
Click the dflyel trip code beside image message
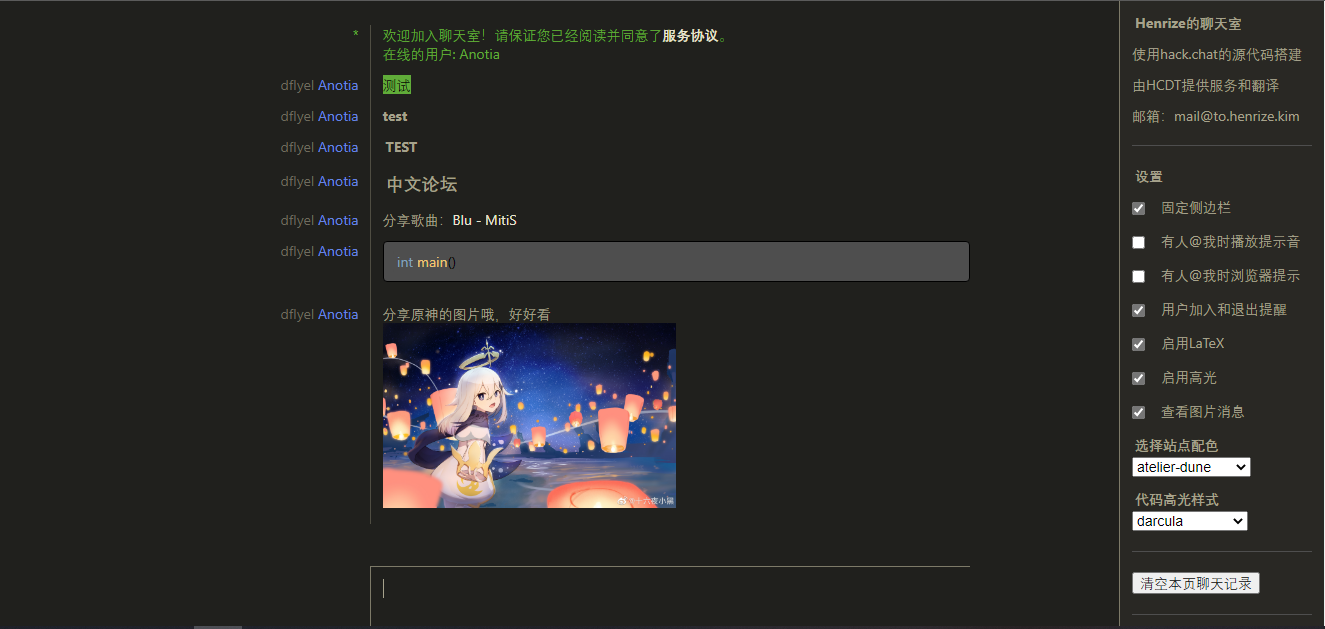(x=298, y=314)
